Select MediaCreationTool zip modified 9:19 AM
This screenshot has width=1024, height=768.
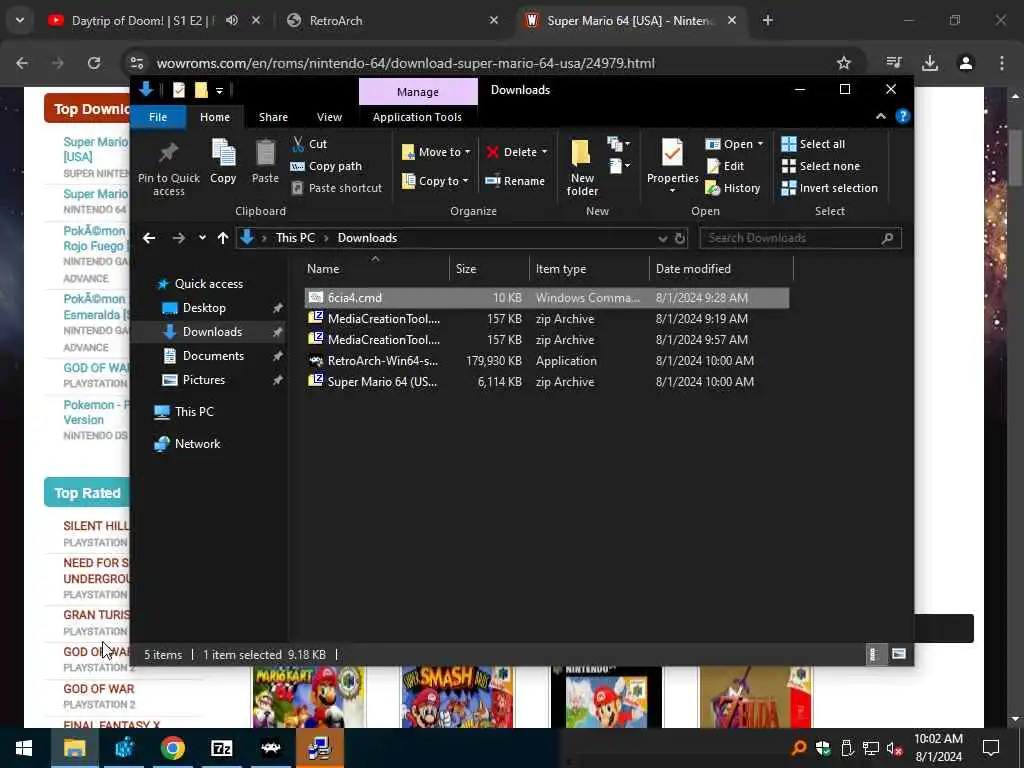pos(547,319)
